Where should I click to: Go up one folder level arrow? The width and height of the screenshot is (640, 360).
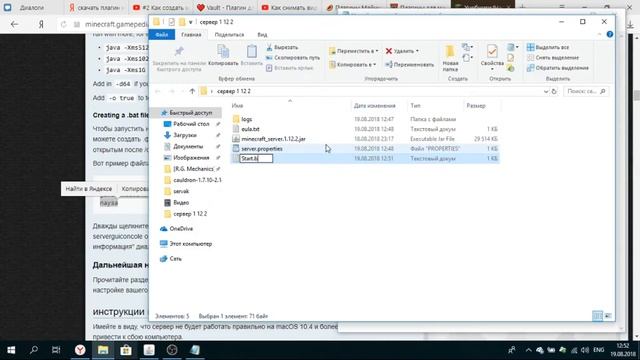(192, 91)
